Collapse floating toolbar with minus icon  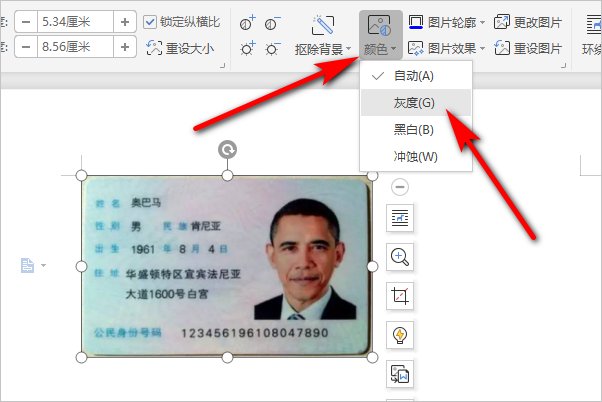[400, 187]
